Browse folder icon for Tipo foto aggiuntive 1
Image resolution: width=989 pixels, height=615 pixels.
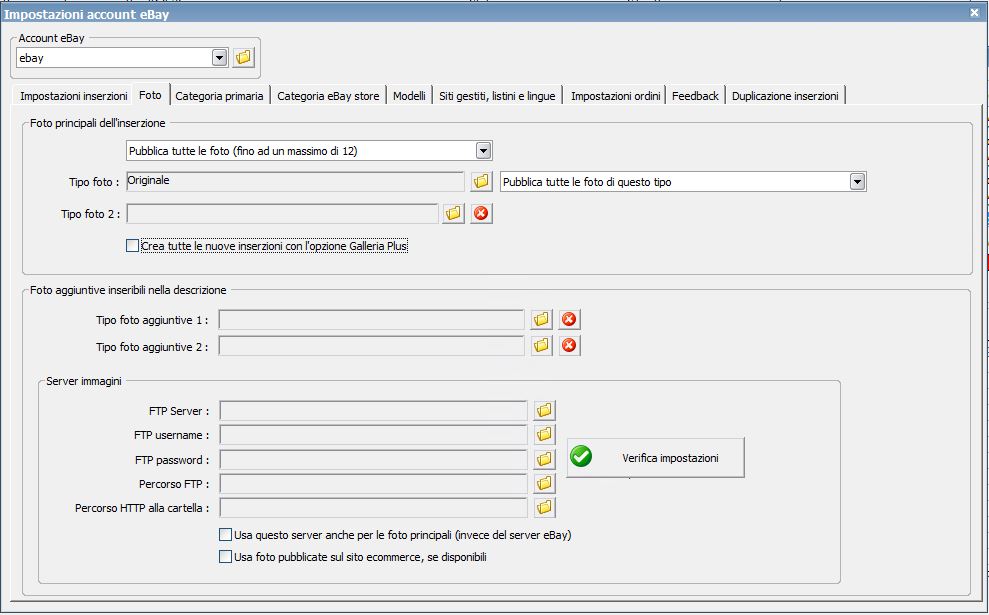point(541,320)
